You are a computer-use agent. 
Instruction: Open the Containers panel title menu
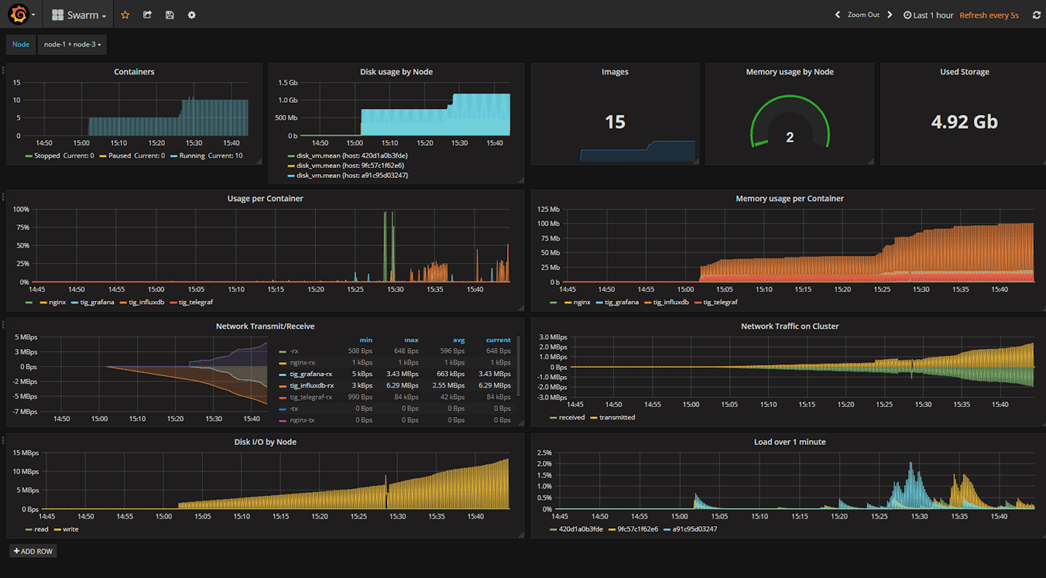point(134,71)
